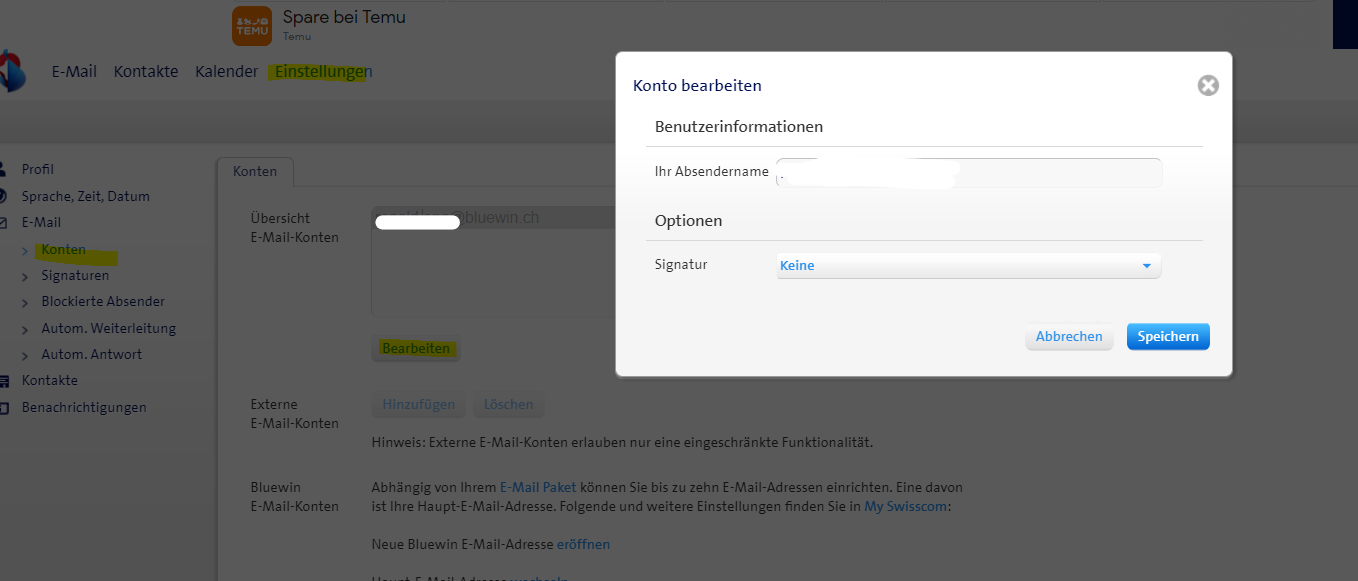Open Autom. Antwort settings
The height and width of the screenshot is (581, 1358).
click(x=91, y=354)
